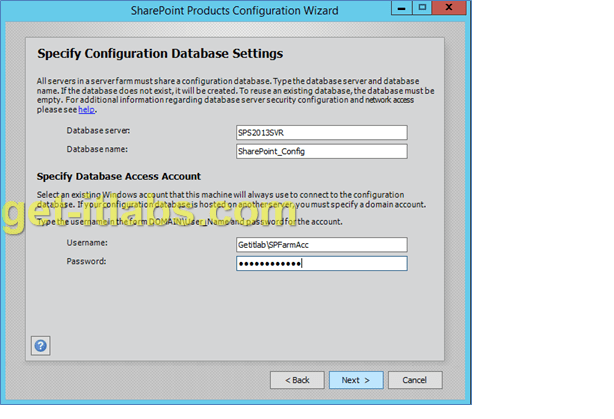Go to the previous page with Back

pyautogui.click(x=297, y=380)
